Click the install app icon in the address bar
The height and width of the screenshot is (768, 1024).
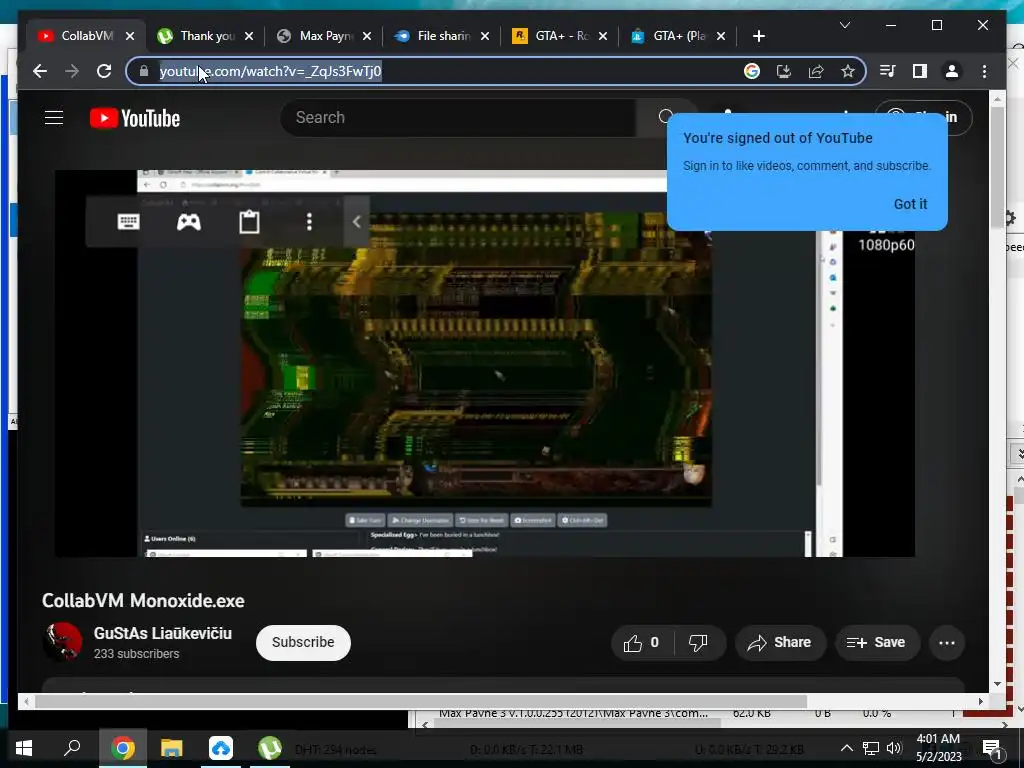tap(784, 71)
